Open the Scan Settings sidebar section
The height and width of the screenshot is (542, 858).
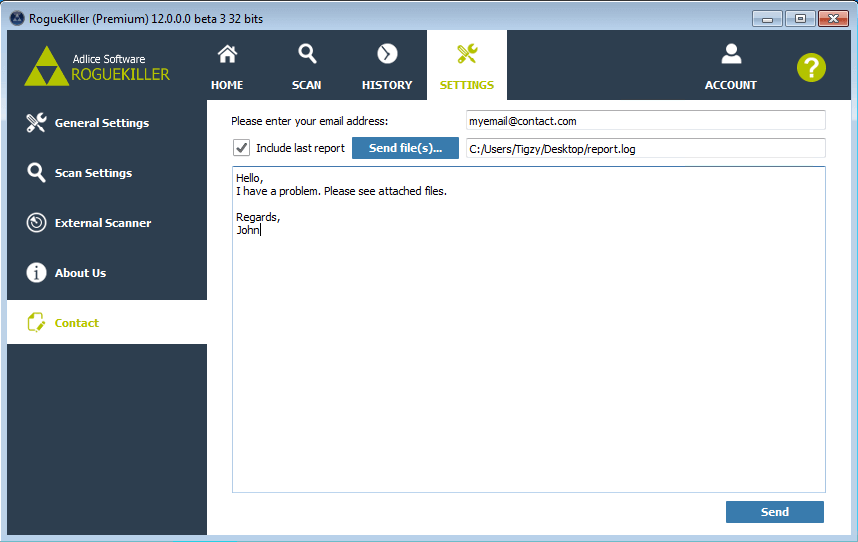click(93, 173)
